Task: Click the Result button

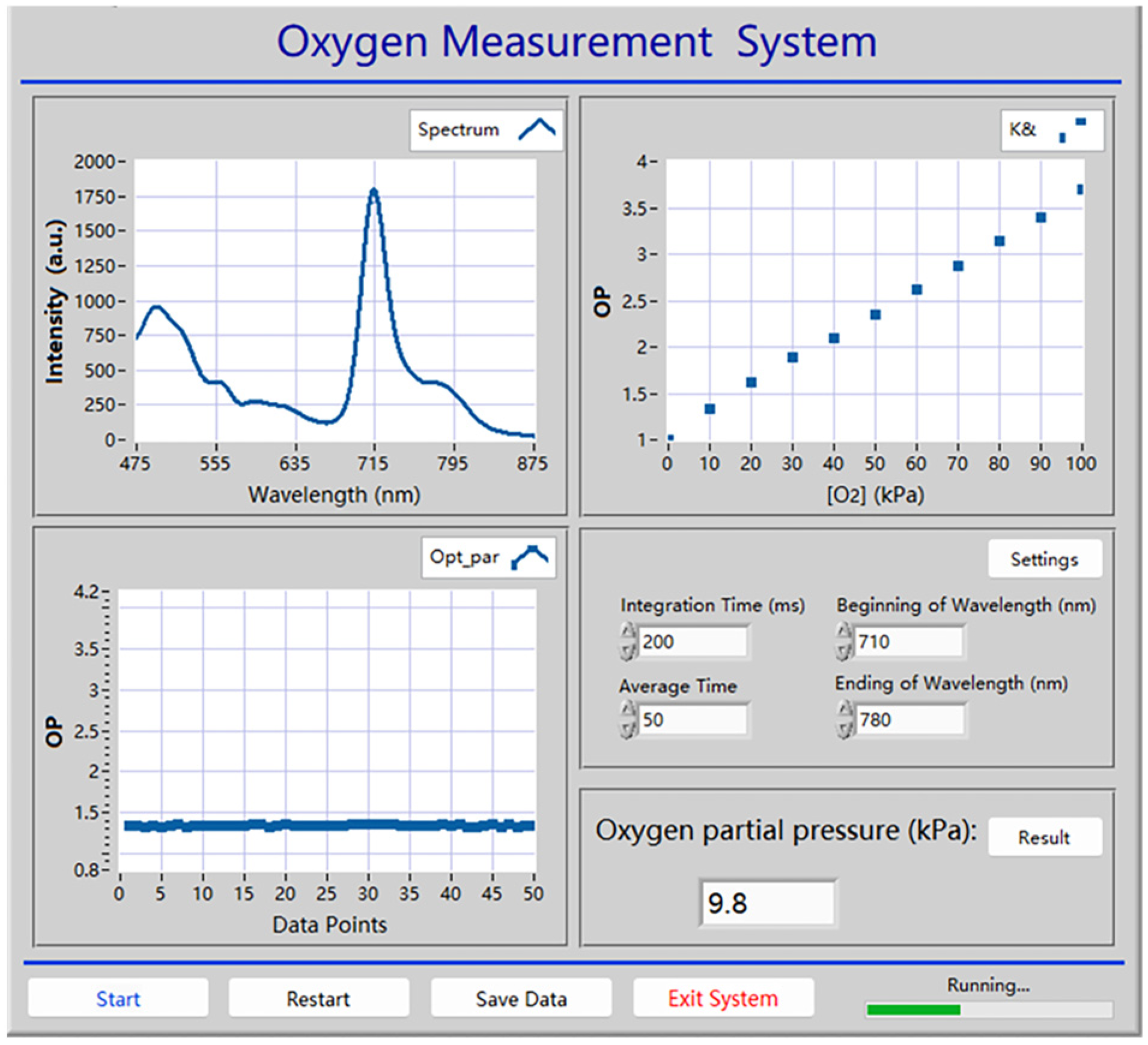Action: point(1044,837)
